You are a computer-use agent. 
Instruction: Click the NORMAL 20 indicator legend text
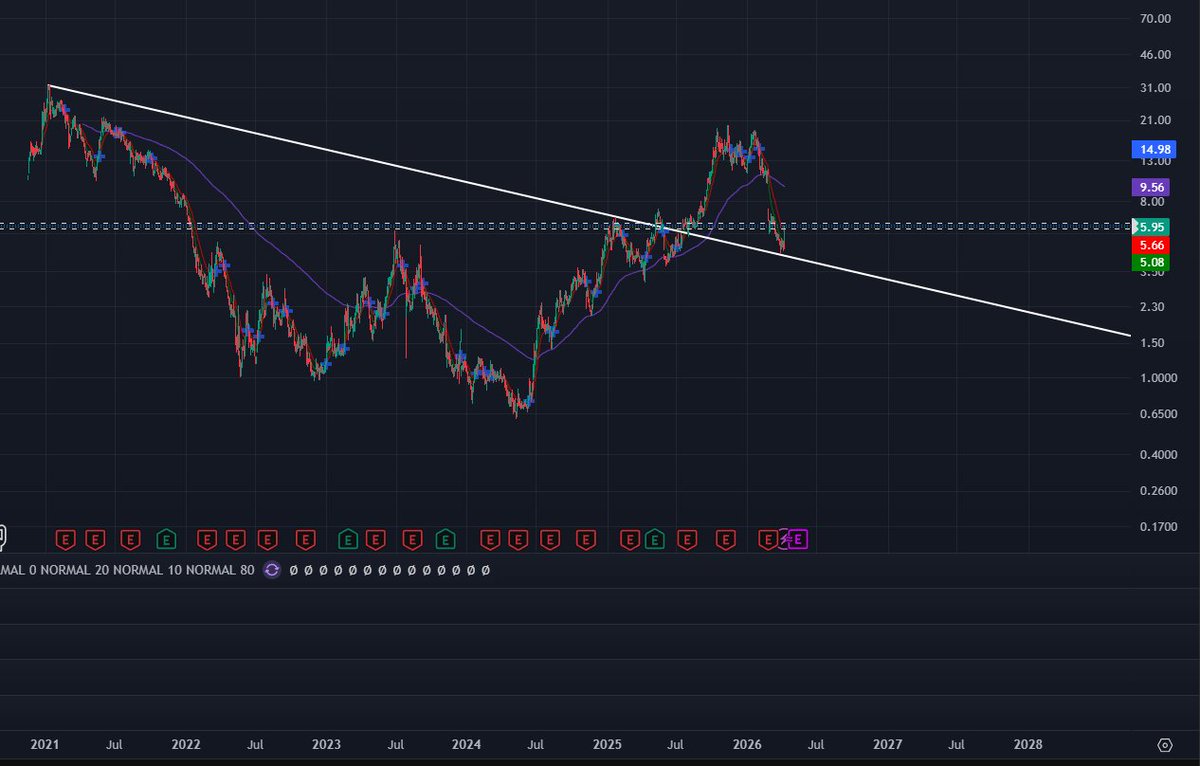coord(74,570)
